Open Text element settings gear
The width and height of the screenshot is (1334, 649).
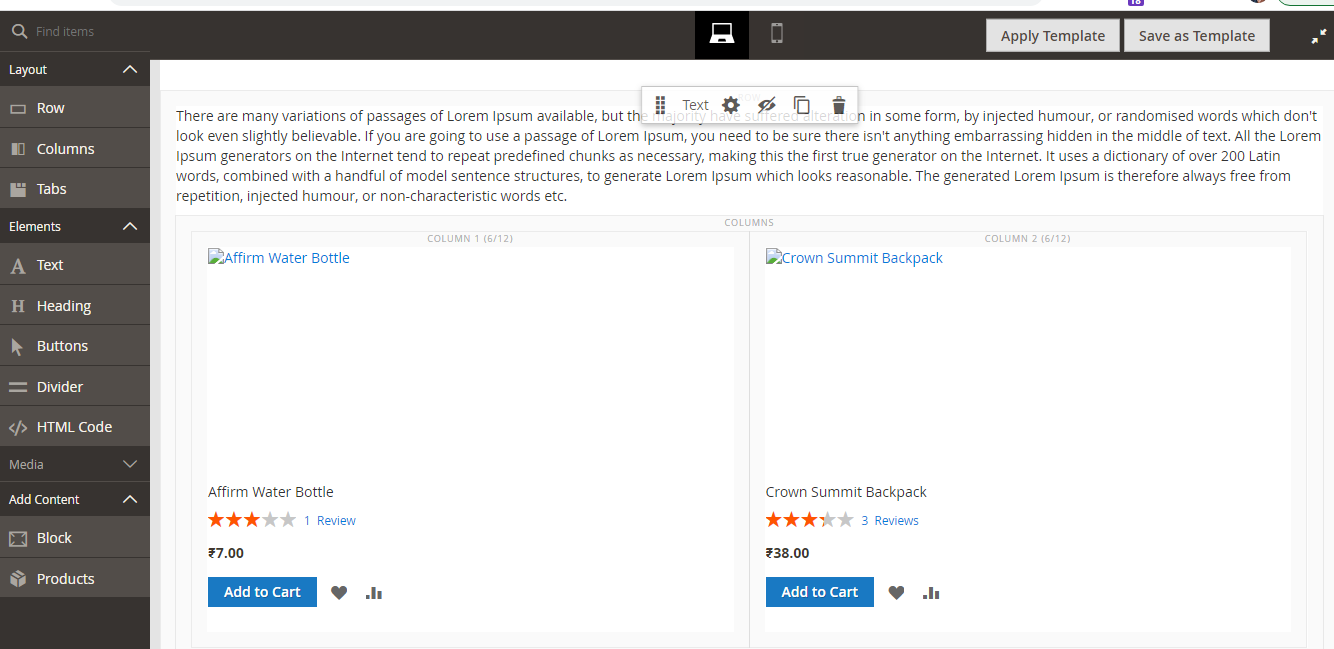click(x=731, y=105)
